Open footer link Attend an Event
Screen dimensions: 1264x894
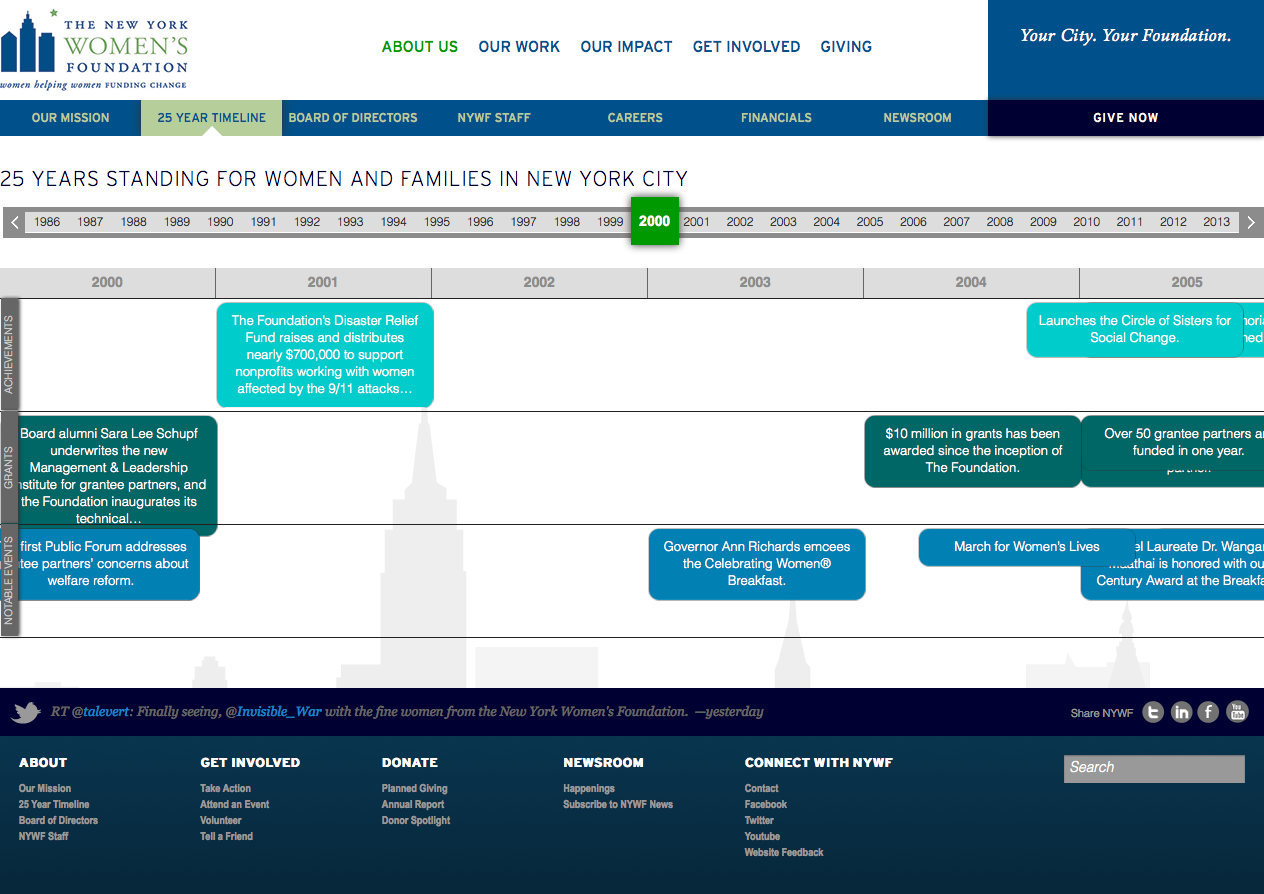pyautogui.click(x=235, y=804)
